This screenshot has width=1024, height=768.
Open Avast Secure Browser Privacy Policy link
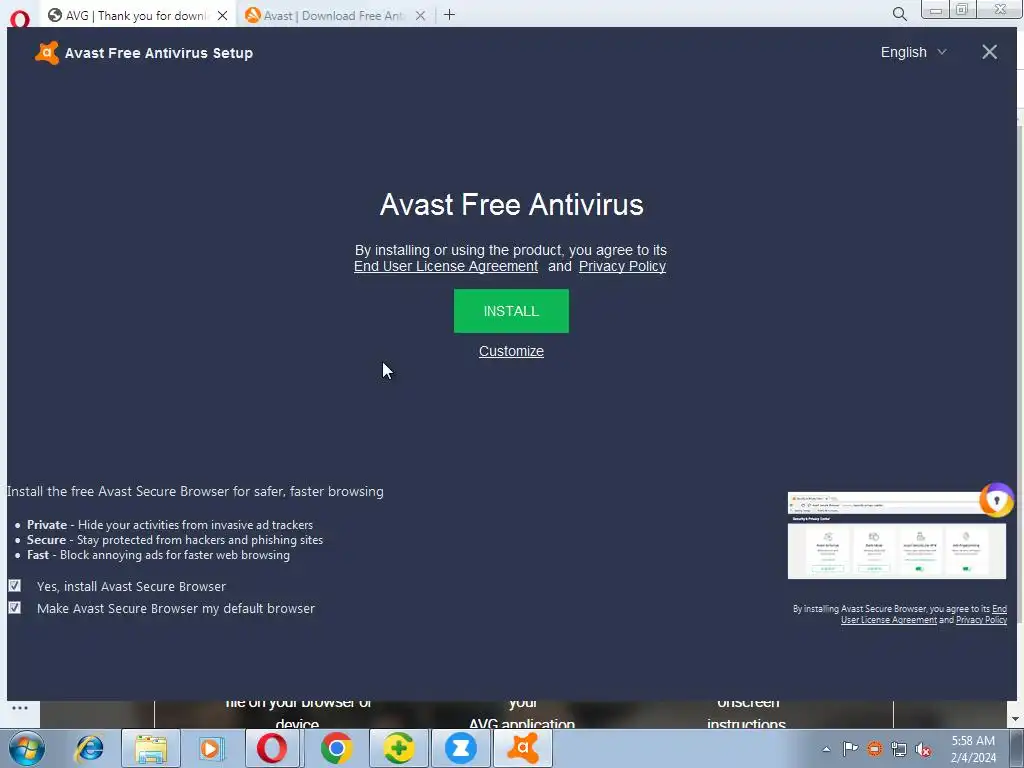coord(981,620)
